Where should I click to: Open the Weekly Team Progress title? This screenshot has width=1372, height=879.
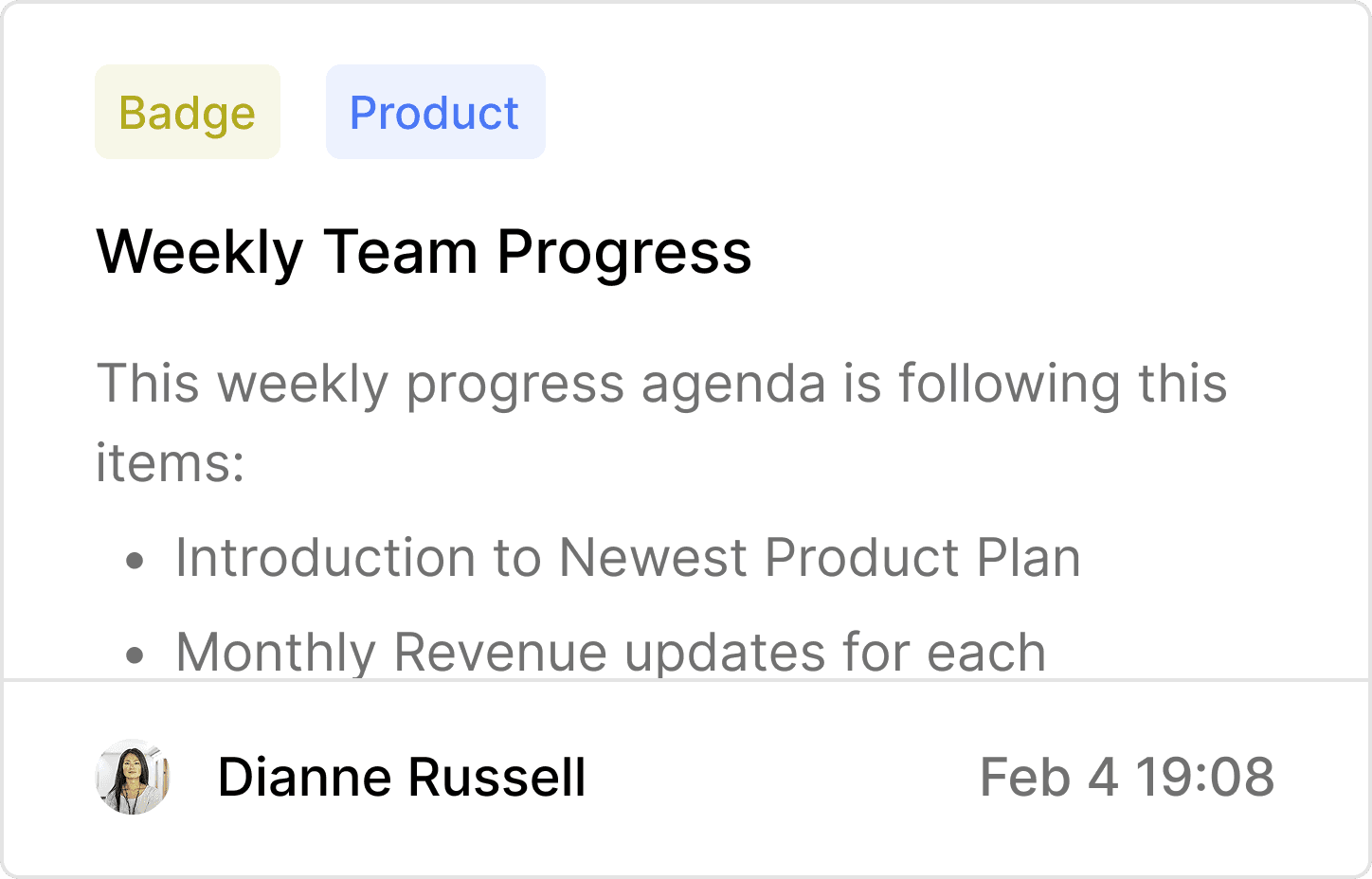point(424,252)
